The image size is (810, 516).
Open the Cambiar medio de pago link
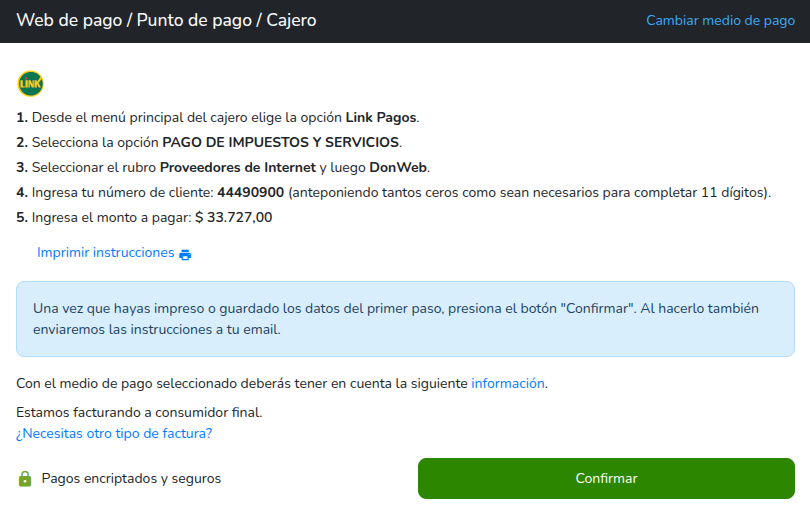tap(720, 21)
